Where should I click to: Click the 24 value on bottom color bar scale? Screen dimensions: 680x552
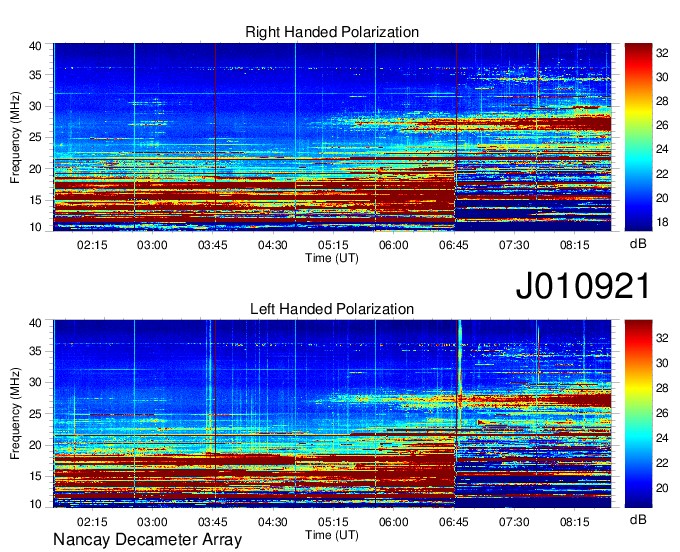click(662, 438)
